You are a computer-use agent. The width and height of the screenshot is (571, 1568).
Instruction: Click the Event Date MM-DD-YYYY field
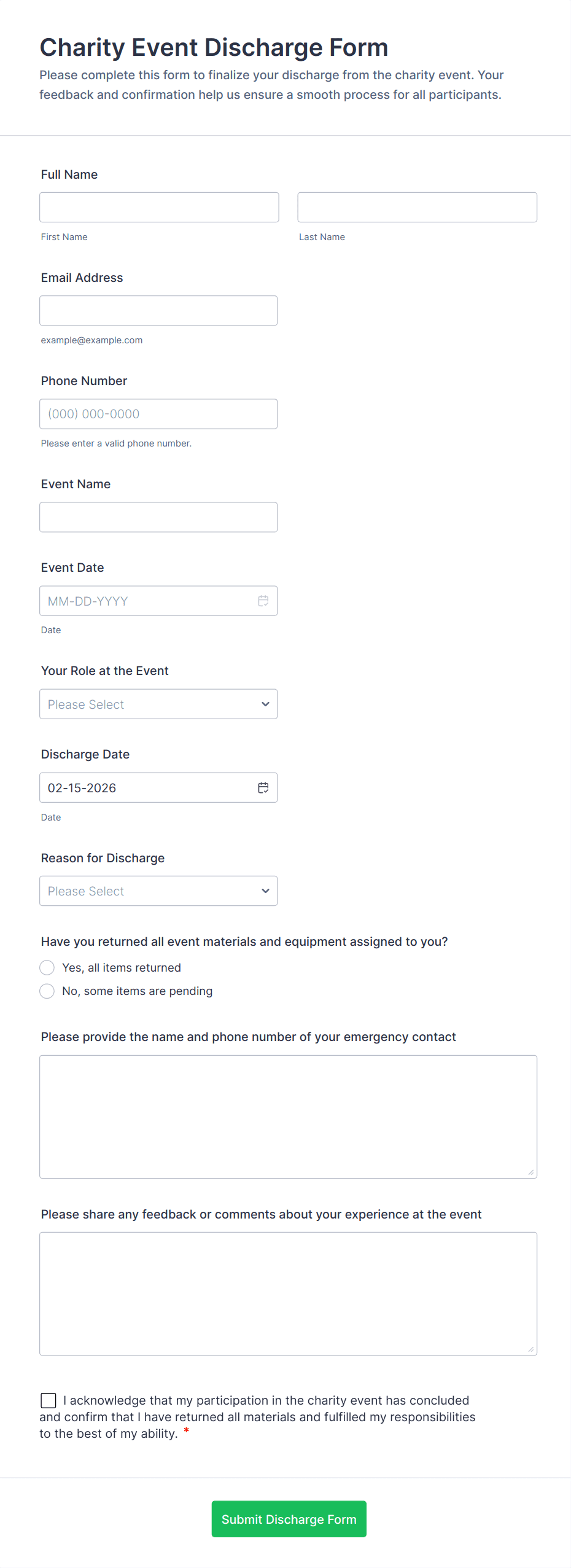[x=147, y=601]
